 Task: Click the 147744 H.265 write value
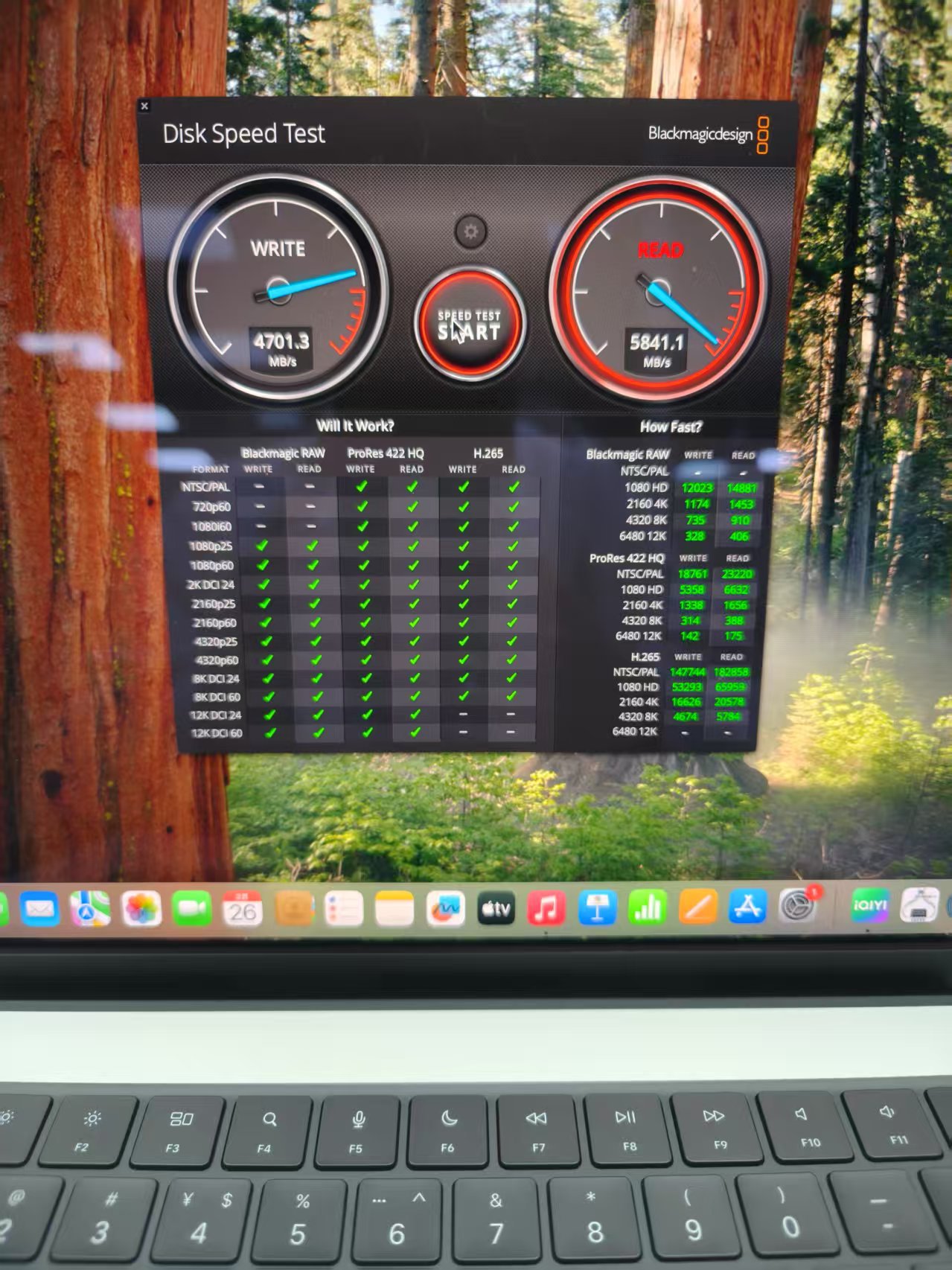(x=688, y=672)
